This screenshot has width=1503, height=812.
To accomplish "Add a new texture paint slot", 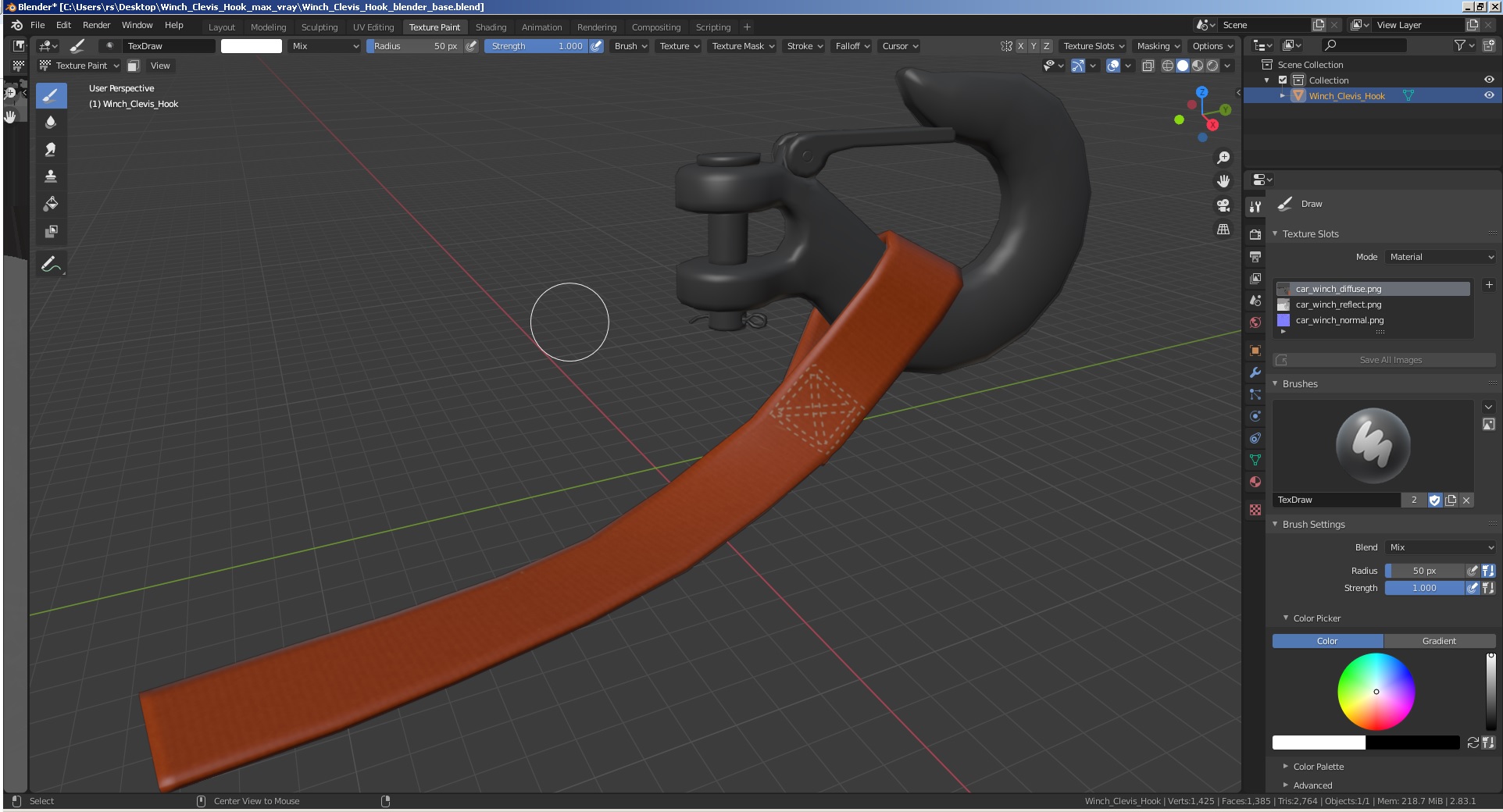I will point(1489,286).
